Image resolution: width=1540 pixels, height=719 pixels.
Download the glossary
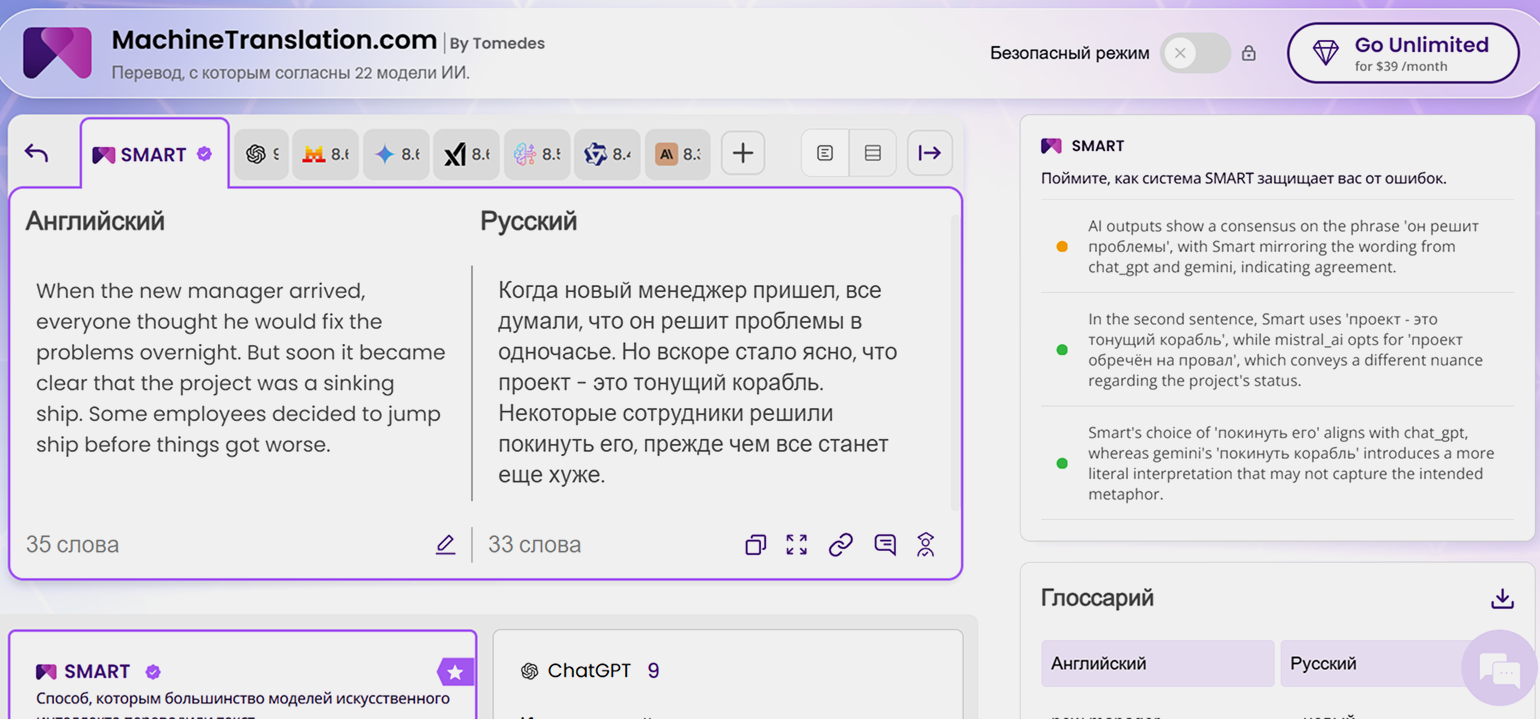coord(1501,598)
